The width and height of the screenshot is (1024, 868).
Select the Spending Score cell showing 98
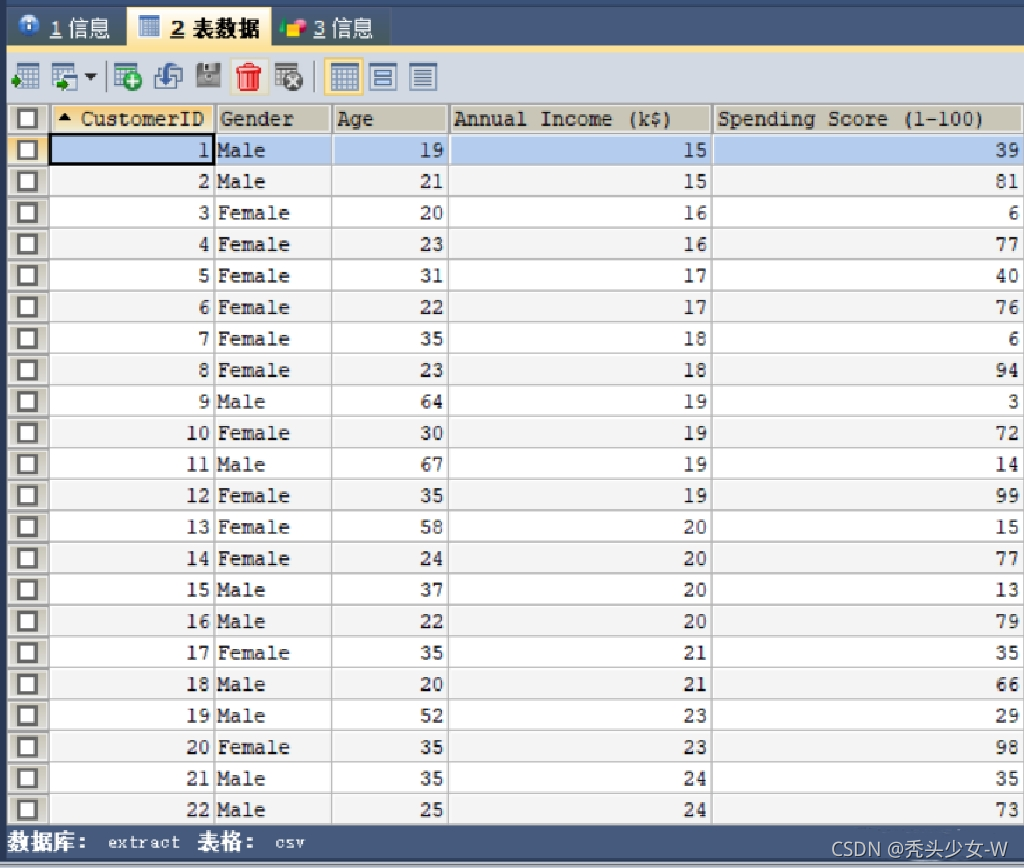pos(868,747)
